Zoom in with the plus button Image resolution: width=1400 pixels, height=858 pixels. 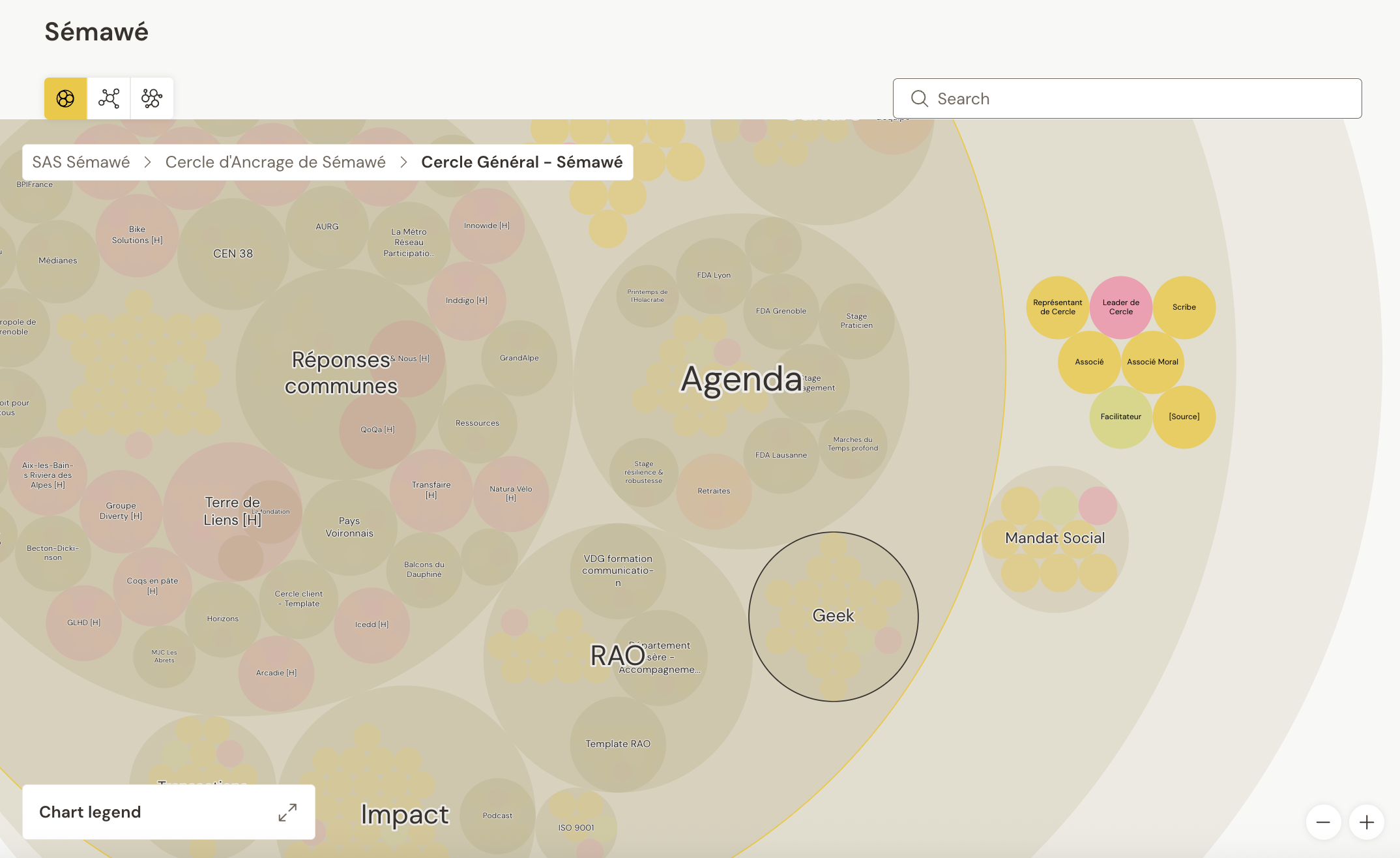point(1367,822)
